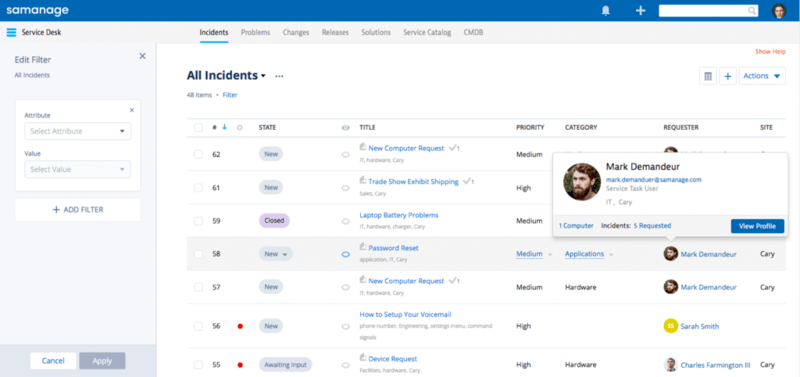Check the box for incident 57
The image size is (800, 377).
coord(198,287)
